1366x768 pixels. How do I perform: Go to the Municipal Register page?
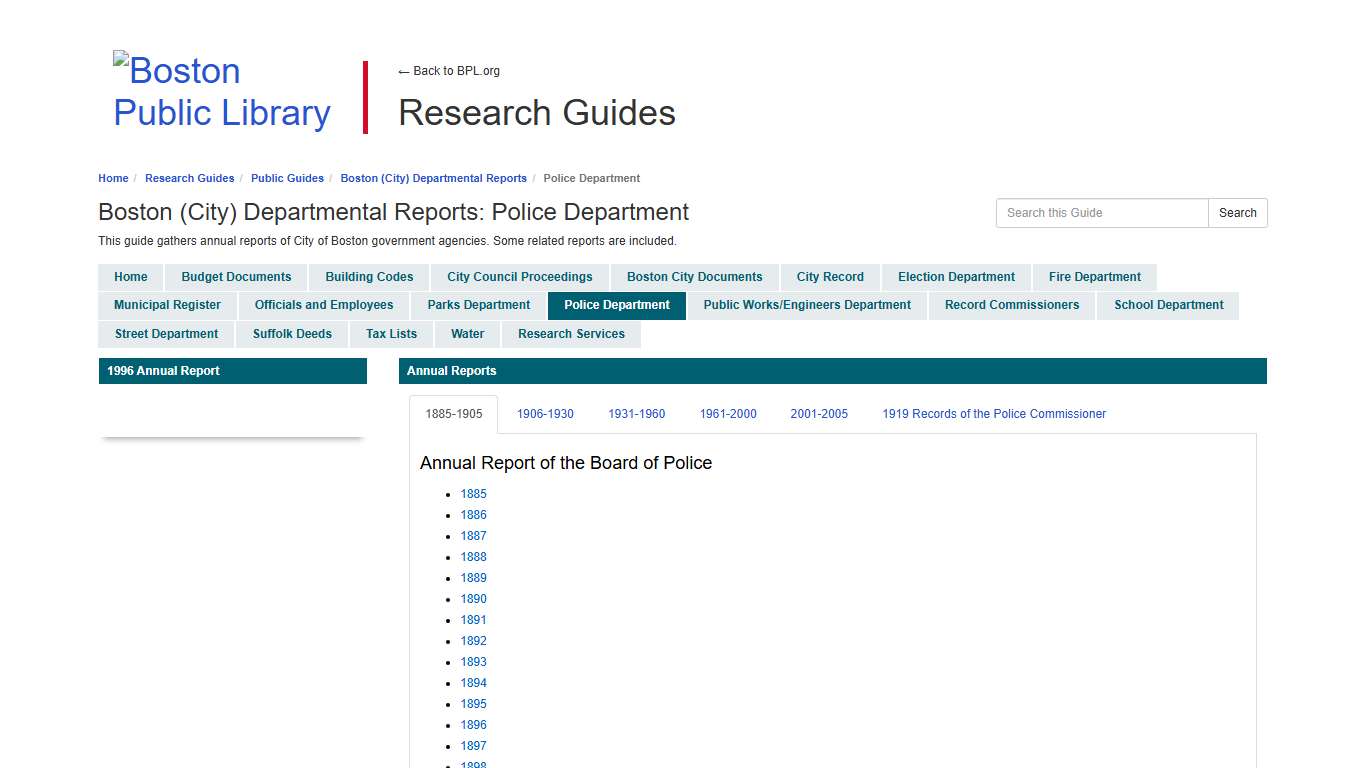(x=166, y=305)
